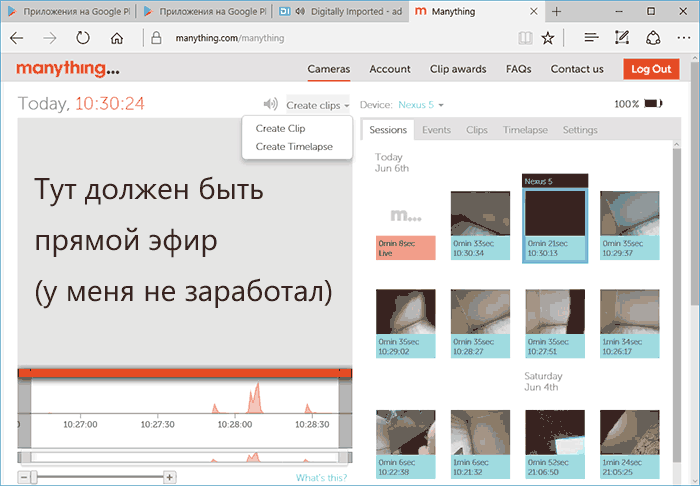
Task: Open a new tab with plus button
Action: pos(556,12)
